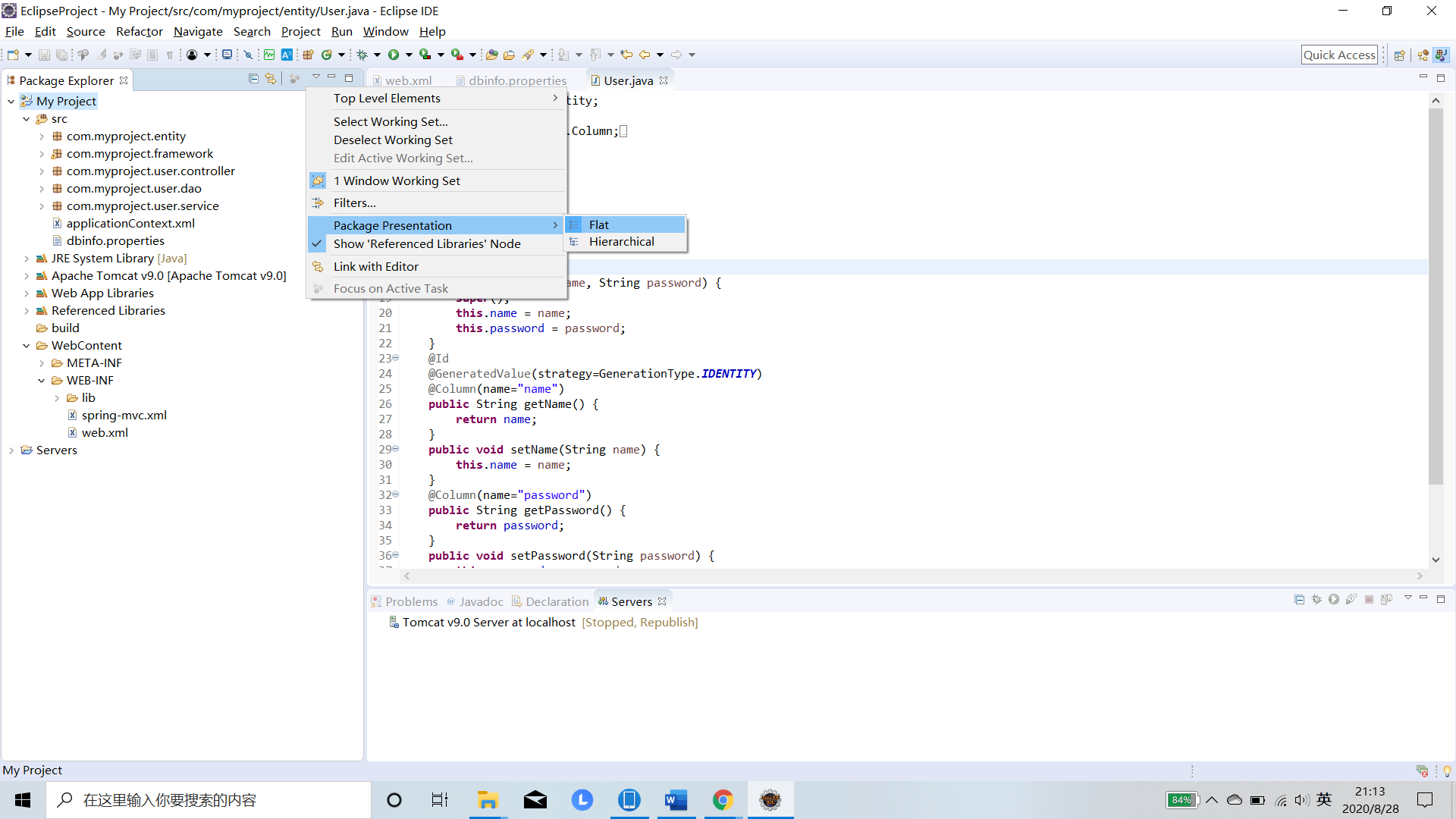Click the green Run button icon

pyautogui.click(x=394, y=55)
